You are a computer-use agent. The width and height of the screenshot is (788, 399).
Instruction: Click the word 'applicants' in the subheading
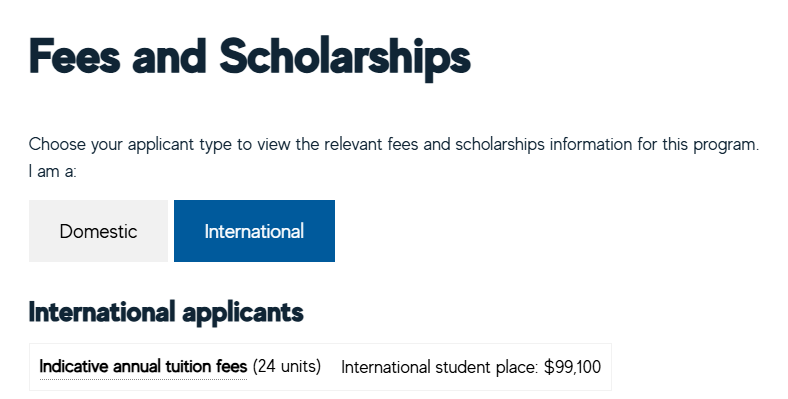click(x=243, y=314)
